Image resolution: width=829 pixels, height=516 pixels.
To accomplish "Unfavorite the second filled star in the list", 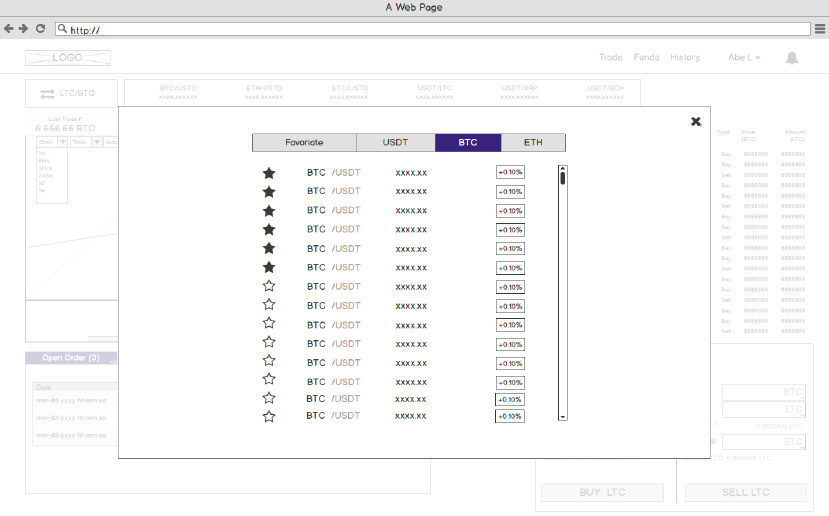I will point(269,191).
